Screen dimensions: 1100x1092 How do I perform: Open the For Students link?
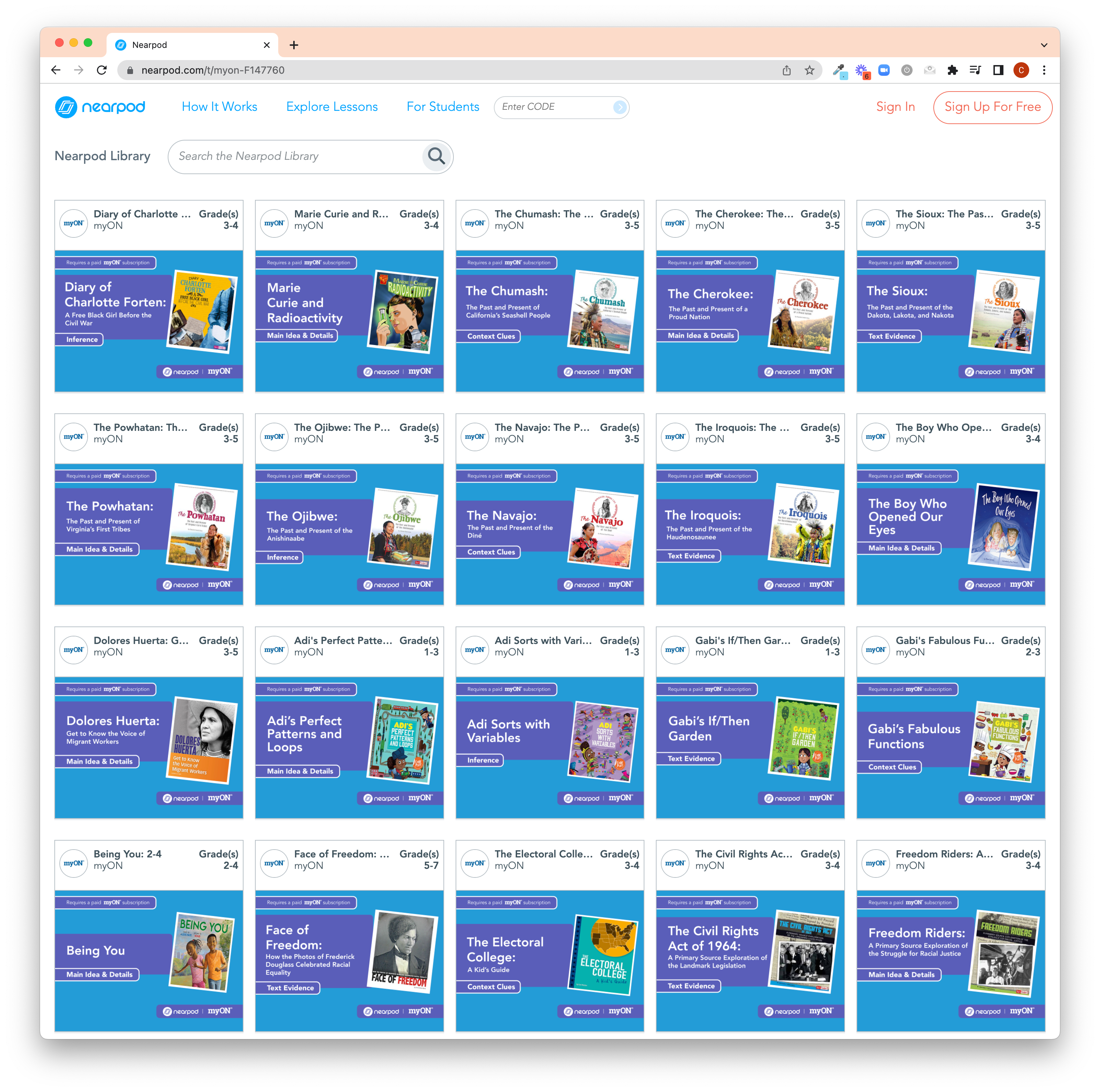442,107
